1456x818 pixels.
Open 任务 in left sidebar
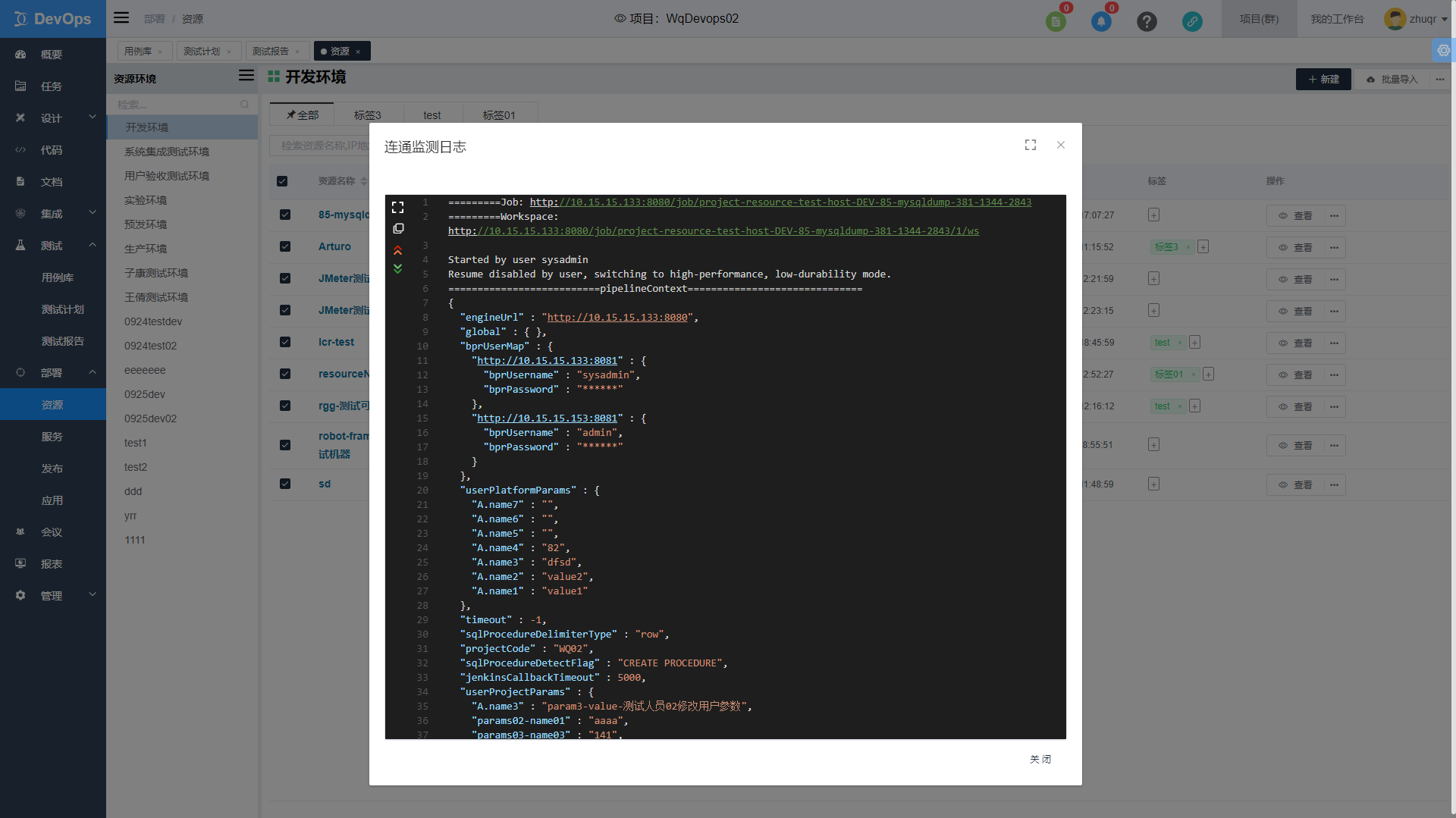coord(53,86)
